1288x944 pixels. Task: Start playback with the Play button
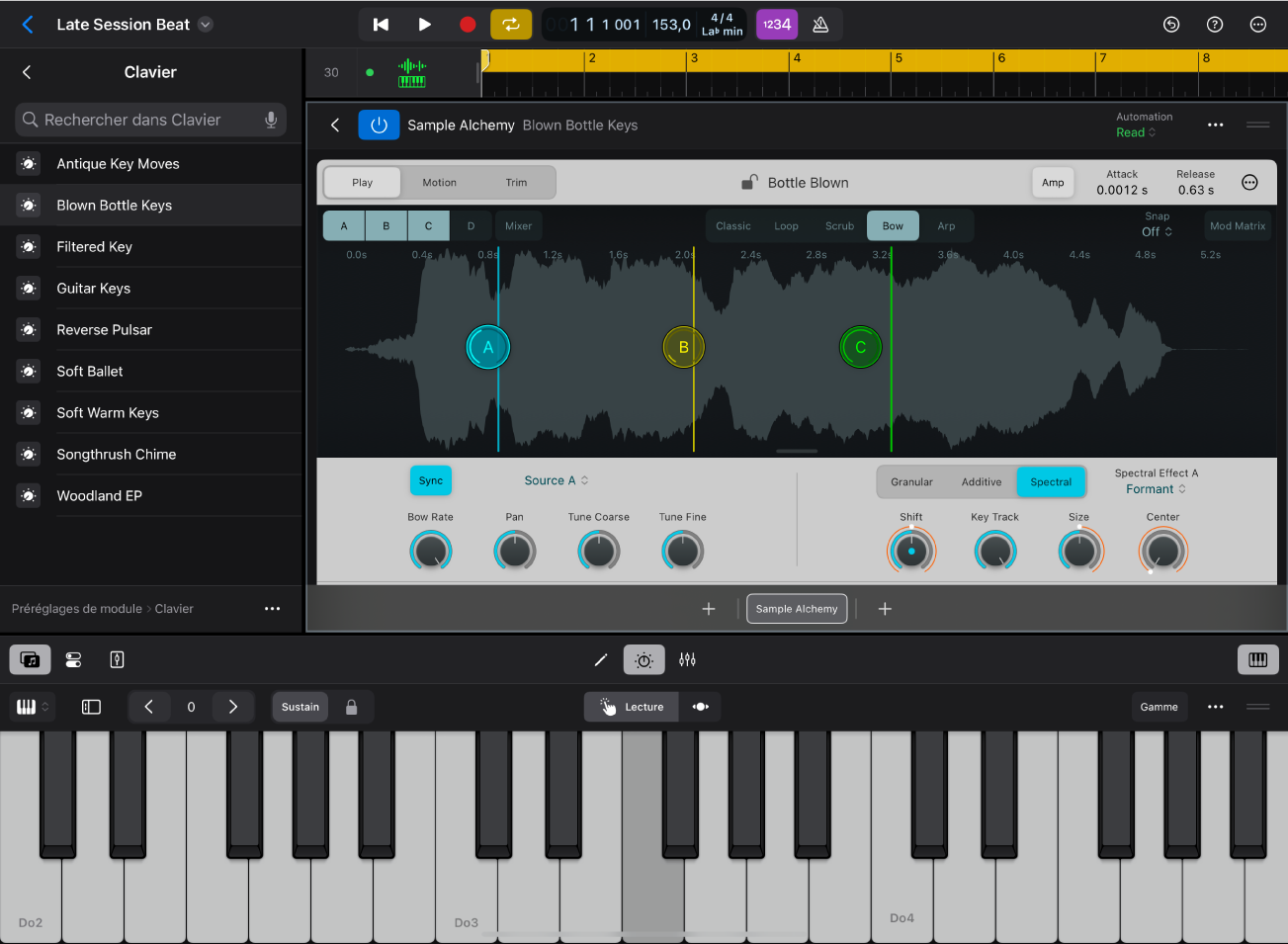pyautogui.click(x=424, y=25)
